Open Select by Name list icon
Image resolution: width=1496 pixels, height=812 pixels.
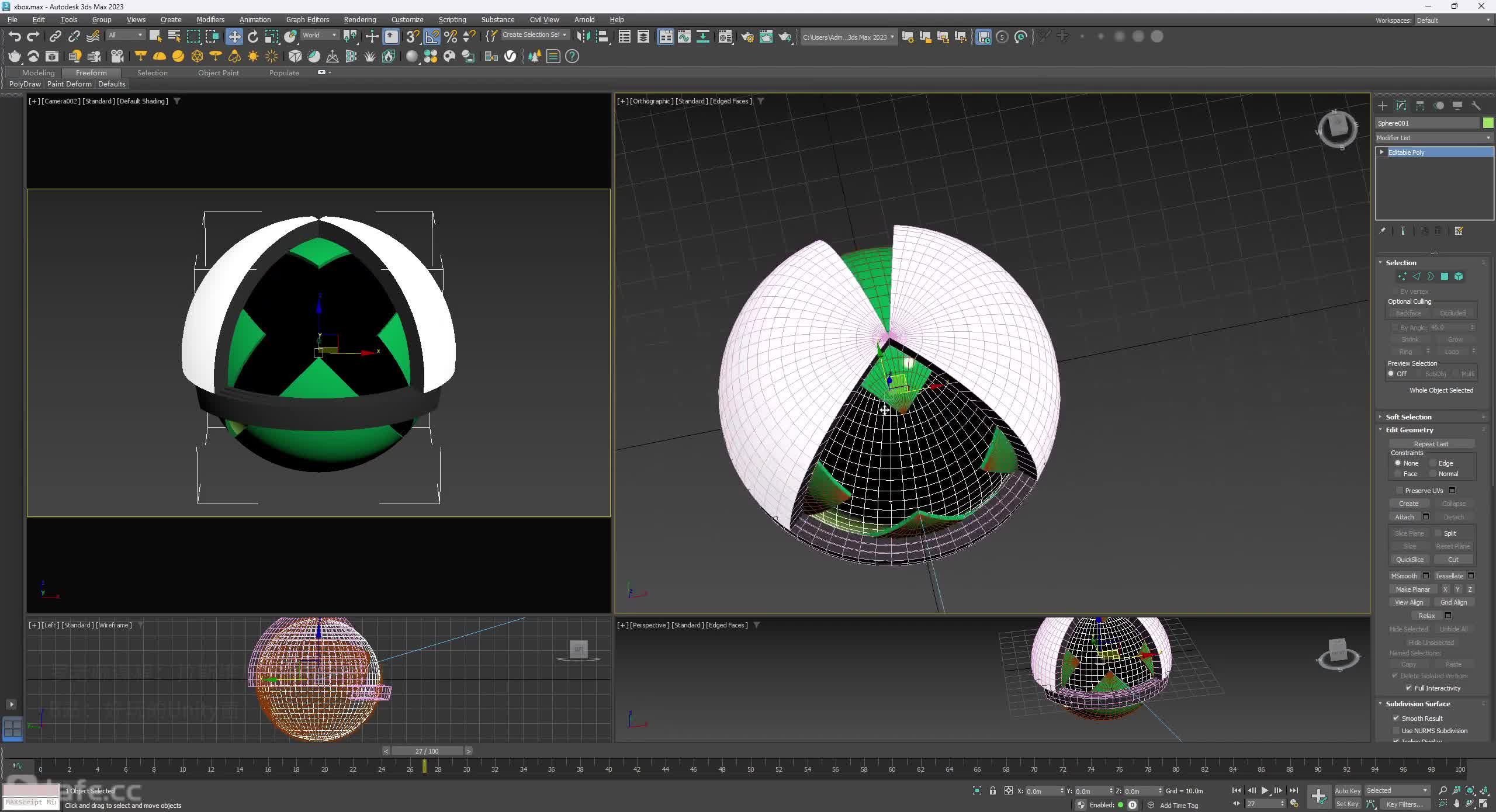(x=174, y=37)
